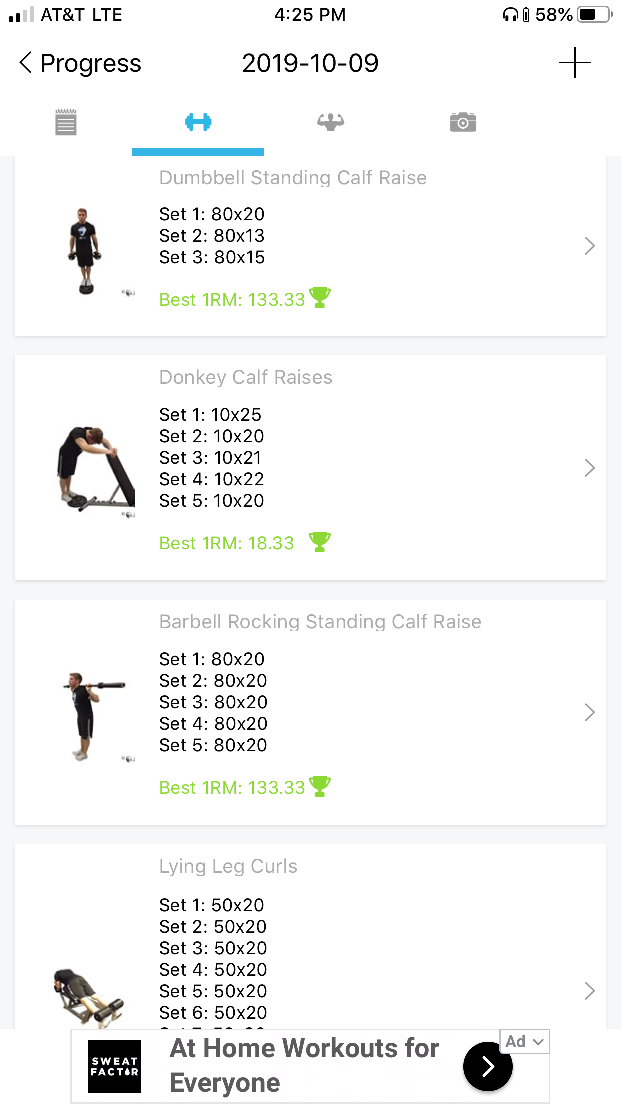Viewport: 621px width, 1104px height.
Task: Open Dumbbell Standing Calf Raise exercise thumbnail
Action: (x=87, y=250)
